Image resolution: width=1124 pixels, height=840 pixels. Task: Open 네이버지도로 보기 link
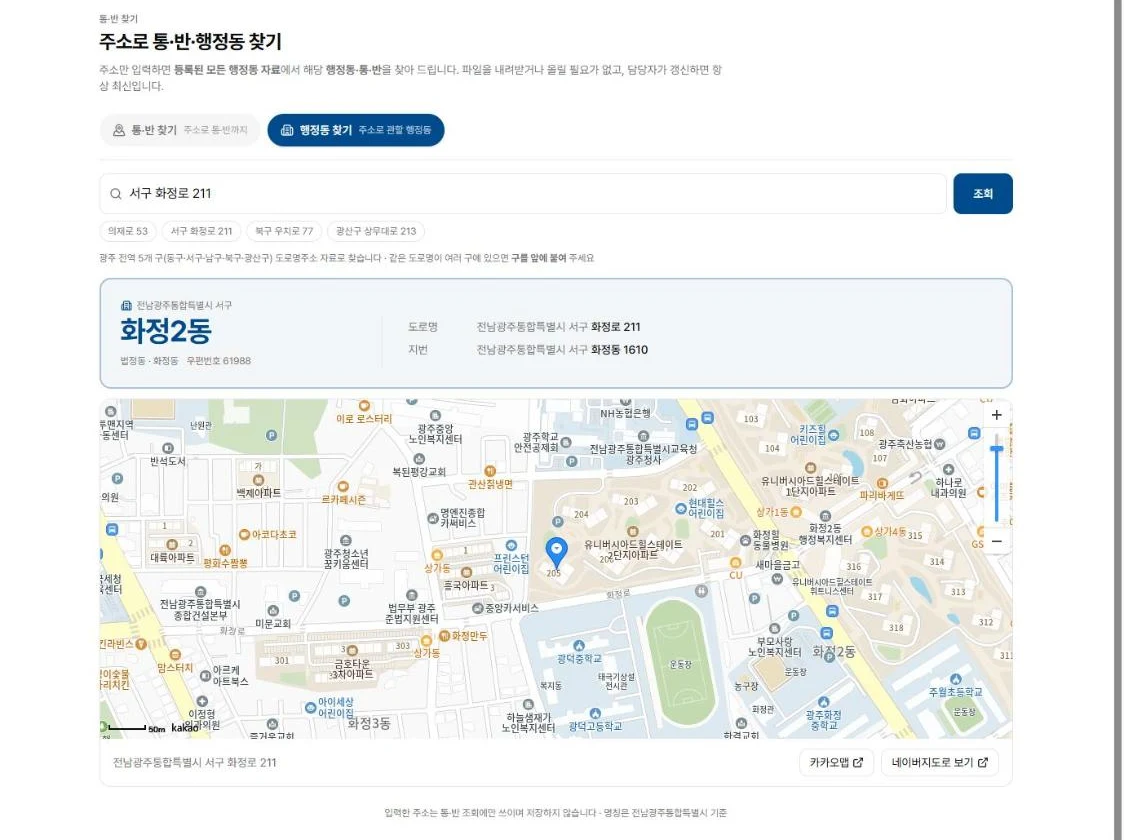939,763
